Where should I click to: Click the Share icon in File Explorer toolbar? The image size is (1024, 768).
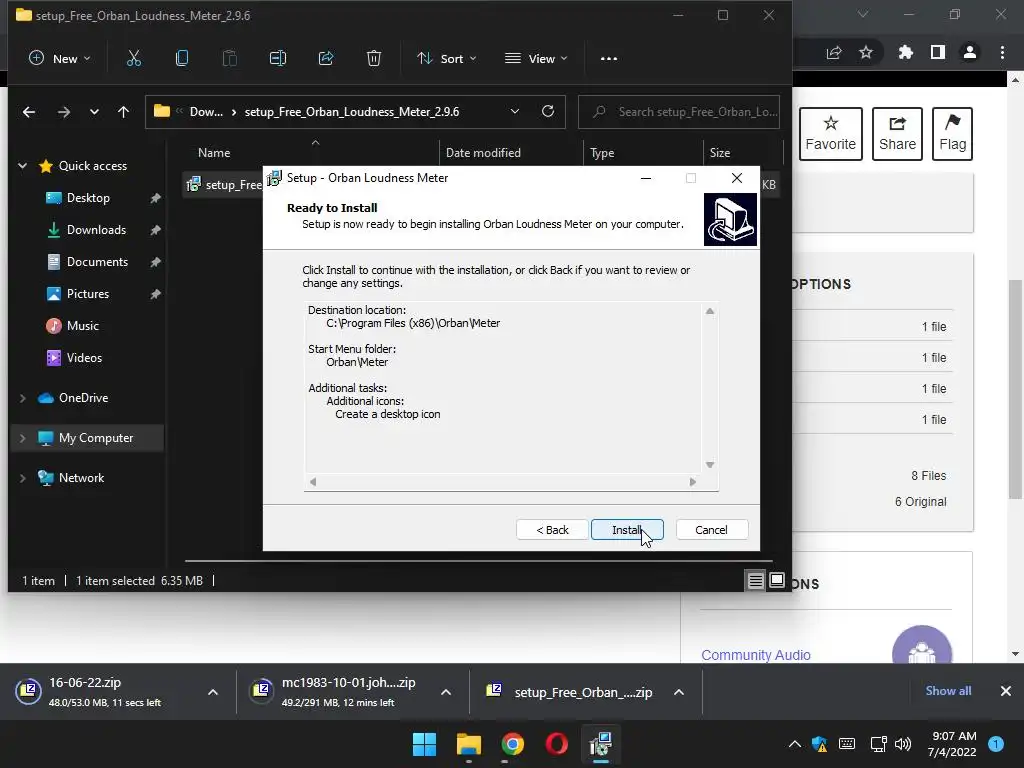326,59
